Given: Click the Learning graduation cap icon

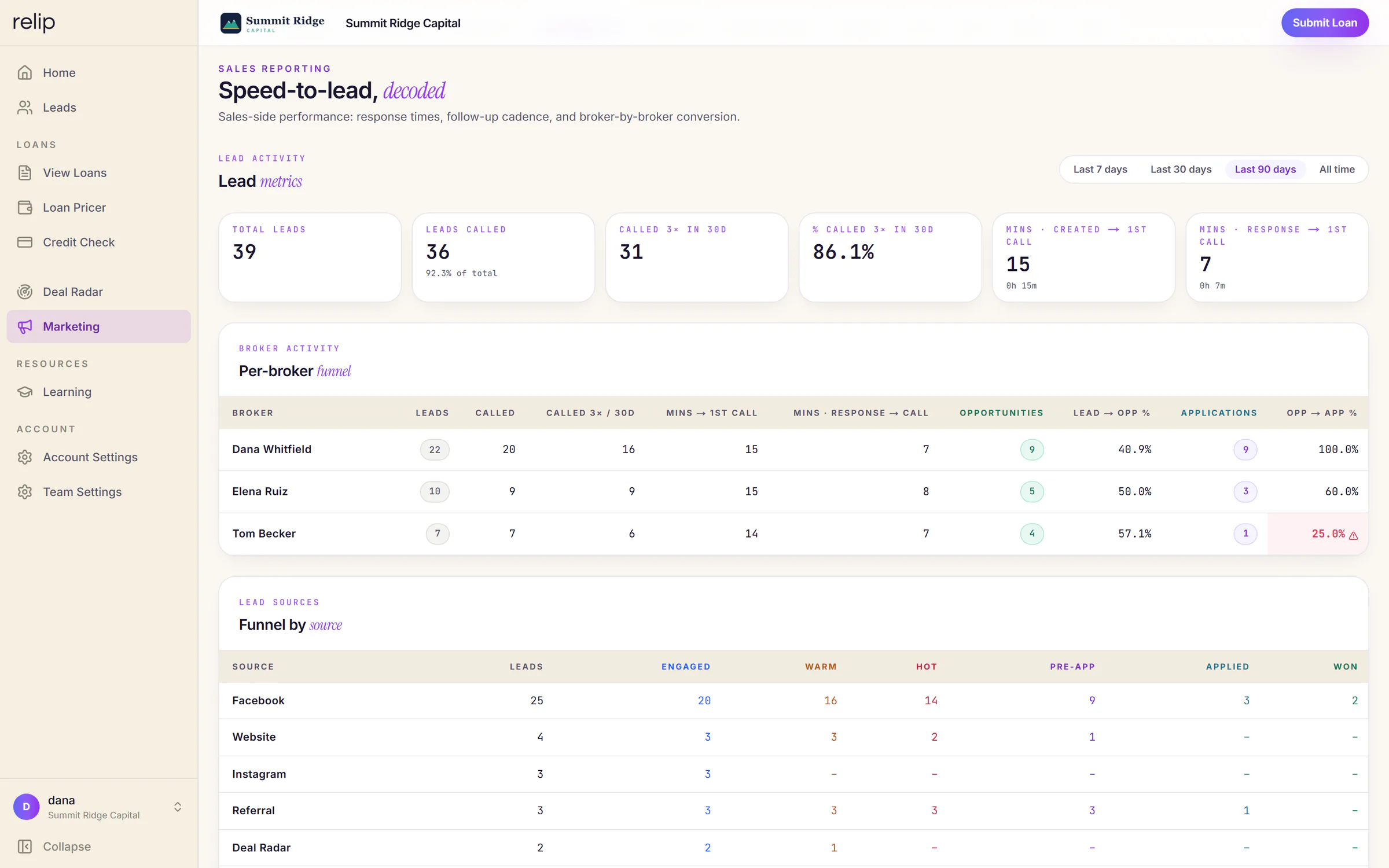Looking at the screenshot, I should [25, 392].
